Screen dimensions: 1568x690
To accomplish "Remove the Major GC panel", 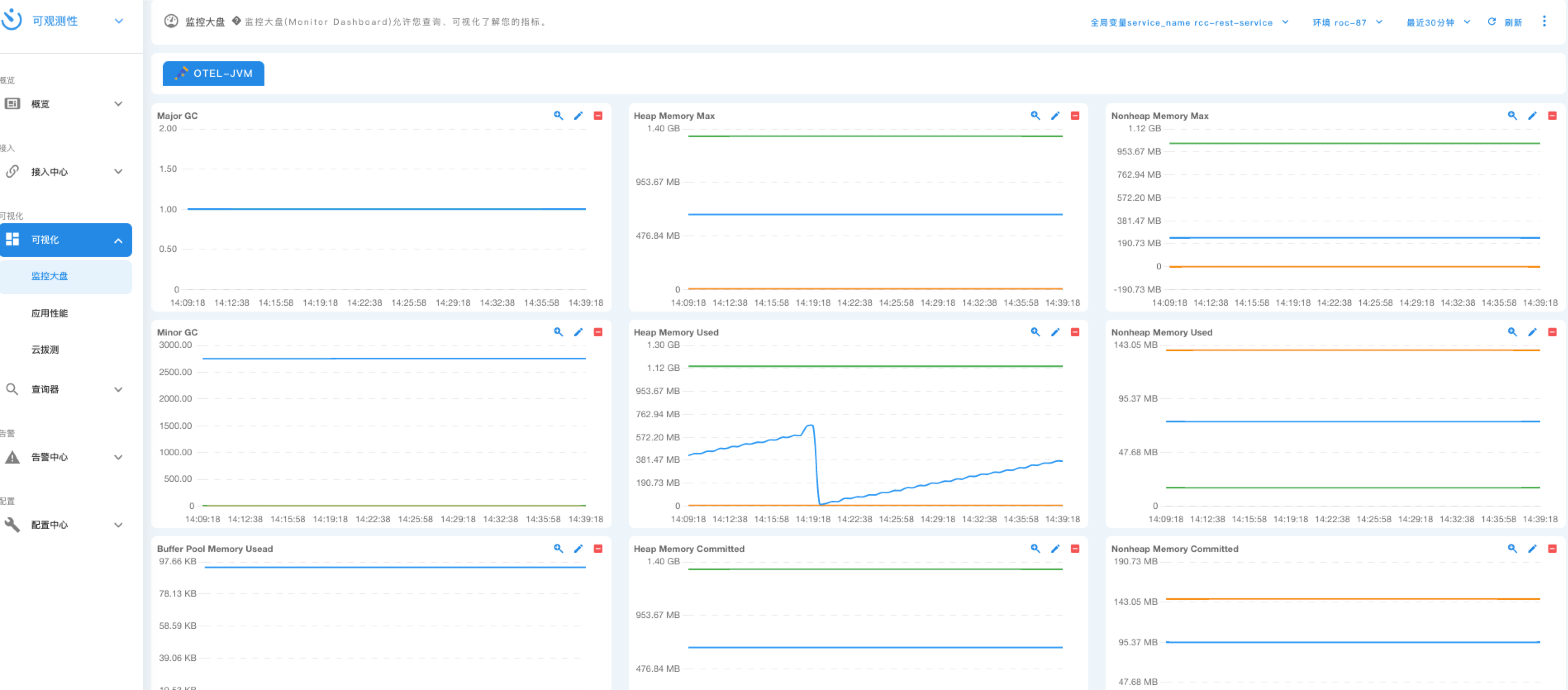I will [598, 116].
